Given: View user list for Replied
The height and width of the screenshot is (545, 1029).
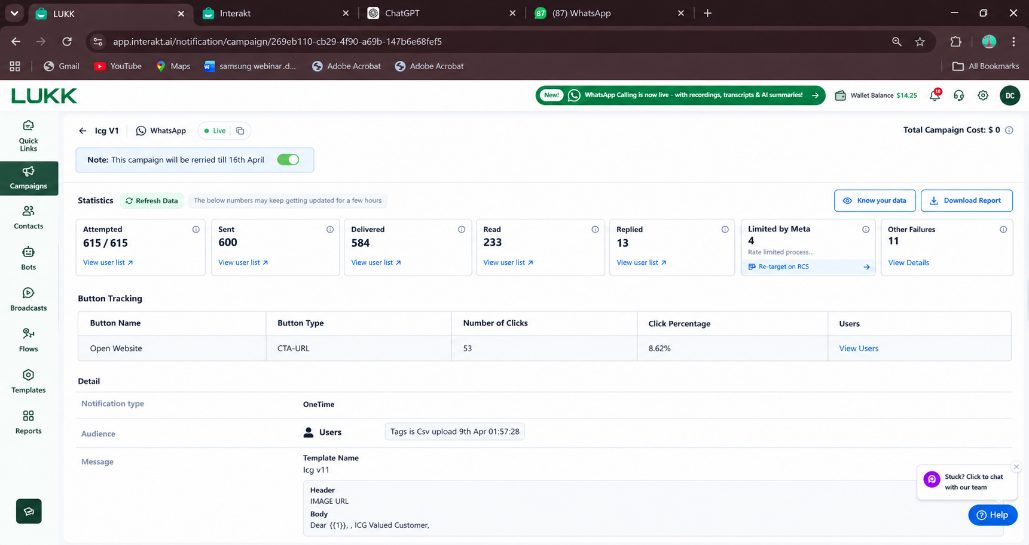Looking at the screenshot, I should (641, 263).
